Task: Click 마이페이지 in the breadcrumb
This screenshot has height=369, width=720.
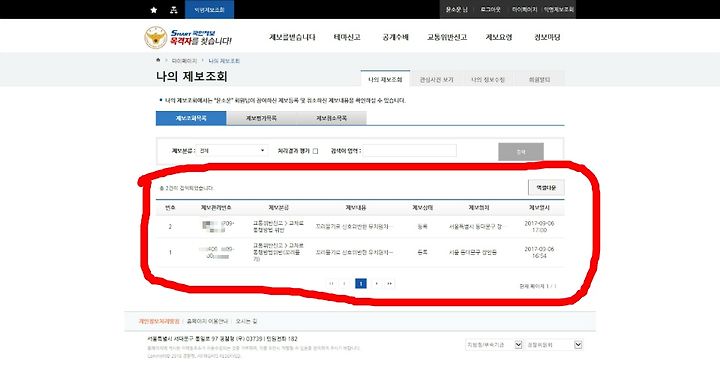Action: (x=184, y=61)
